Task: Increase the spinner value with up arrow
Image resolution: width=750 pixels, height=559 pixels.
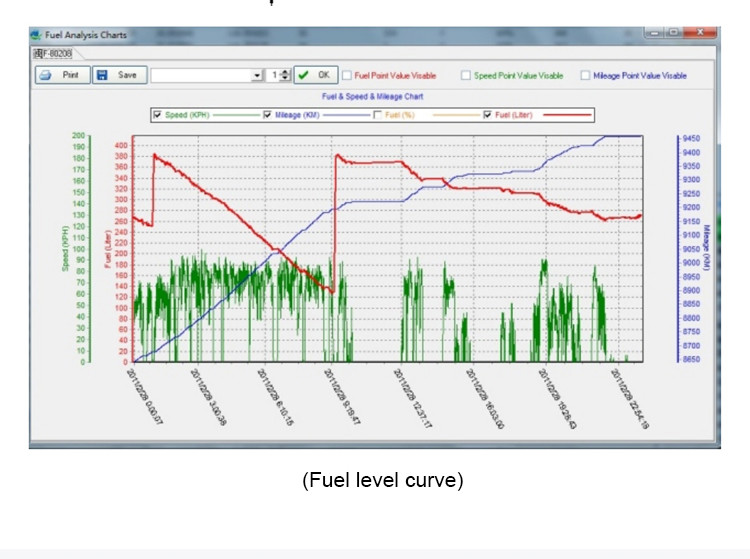Action: (286, 72)
